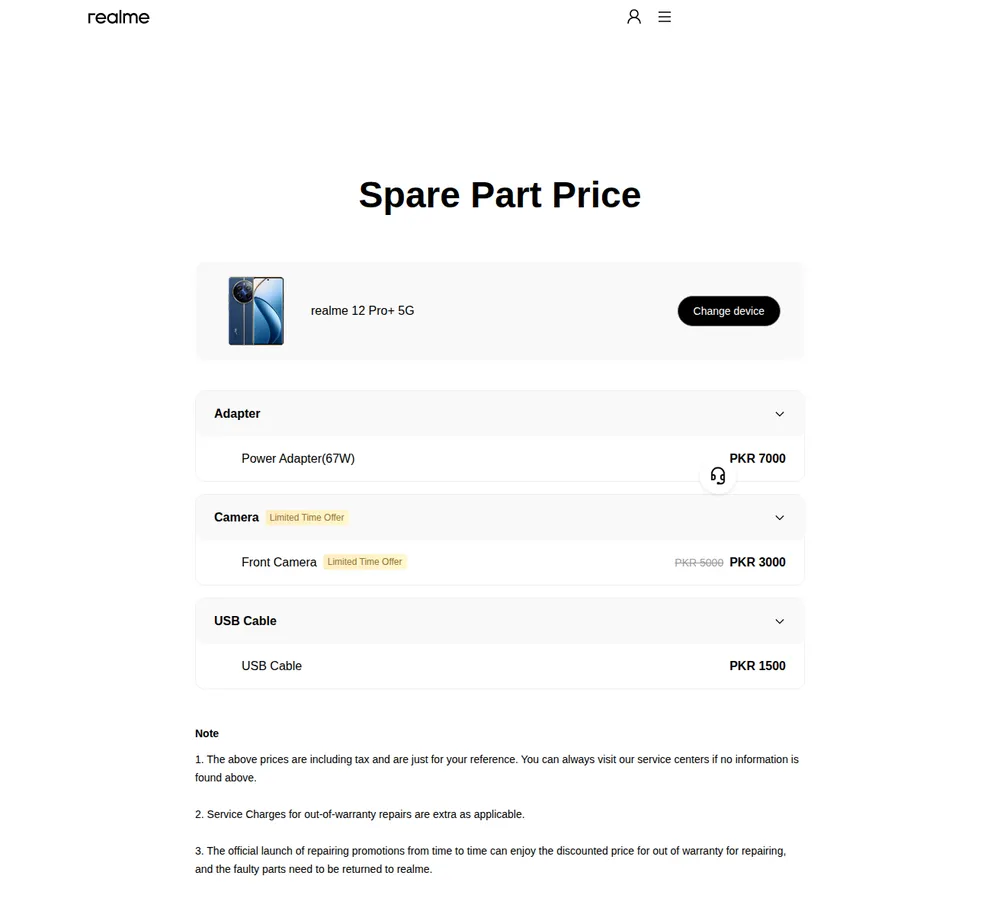Open the headset customer support icon
The width and height of the screenshot is (1000, 924).
tap(718, 476)
